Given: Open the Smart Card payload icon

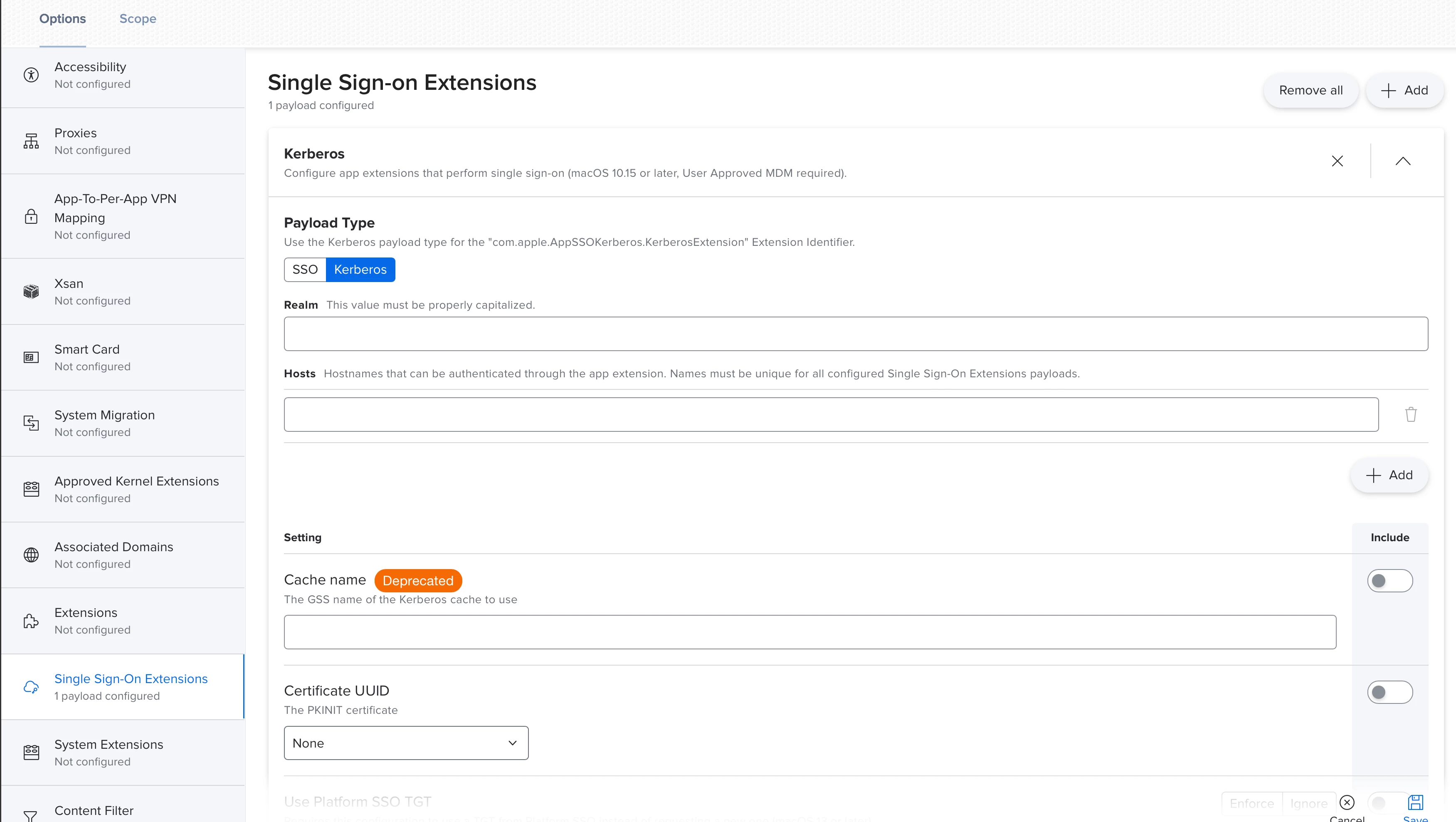Looking at the screenshot, I should 31,357.
